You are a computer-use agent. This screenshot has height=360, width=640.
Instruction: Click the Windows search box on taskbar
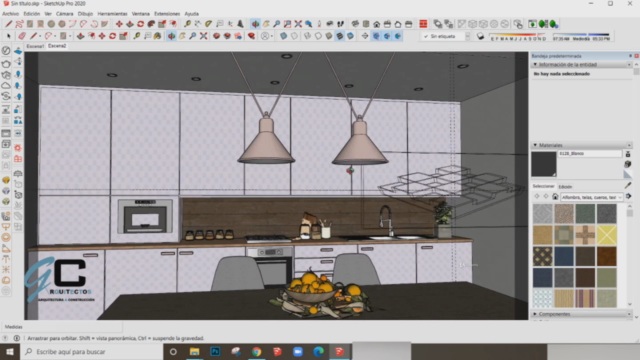pyautogui.click(x=91, y=351)
